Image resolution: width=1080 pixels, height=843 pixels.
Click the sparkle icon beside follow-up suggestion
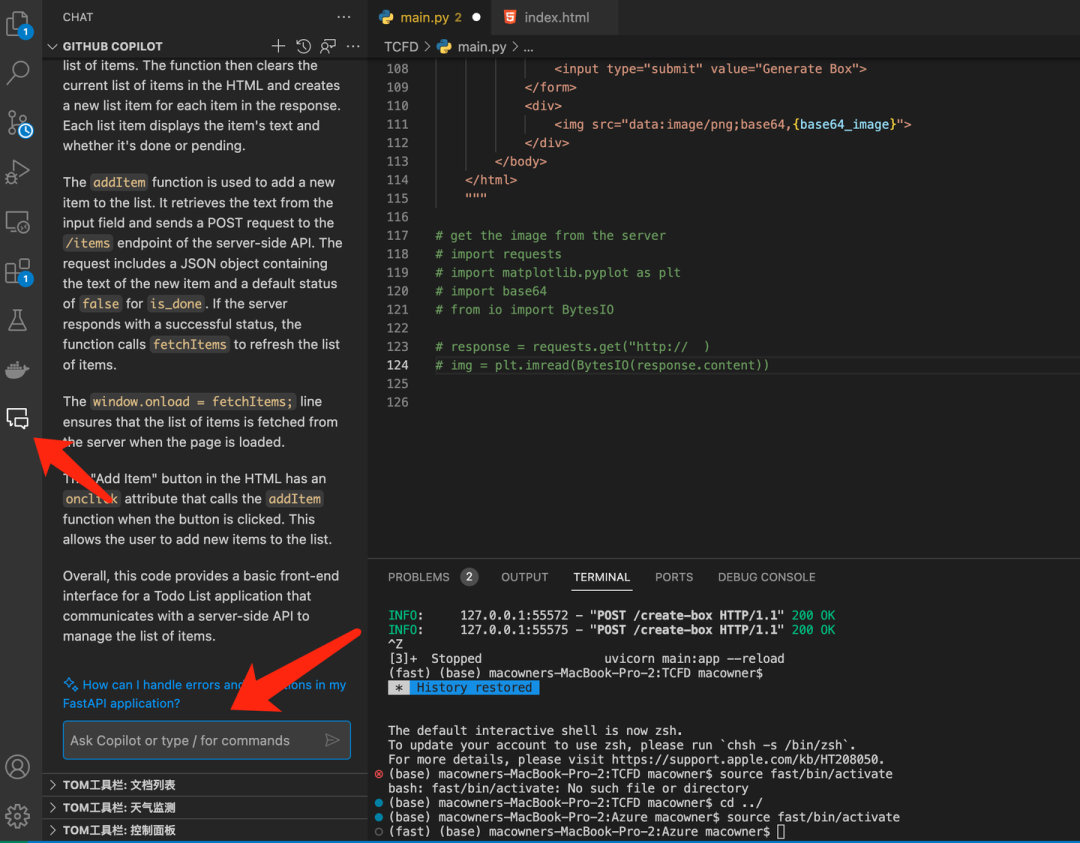coord(70,684)
